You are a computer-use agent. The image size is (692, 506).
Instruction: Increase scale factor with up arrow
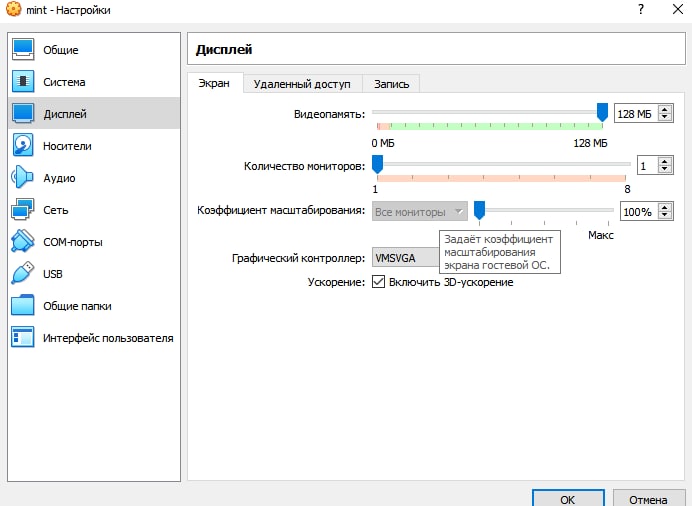pos(665,207)
